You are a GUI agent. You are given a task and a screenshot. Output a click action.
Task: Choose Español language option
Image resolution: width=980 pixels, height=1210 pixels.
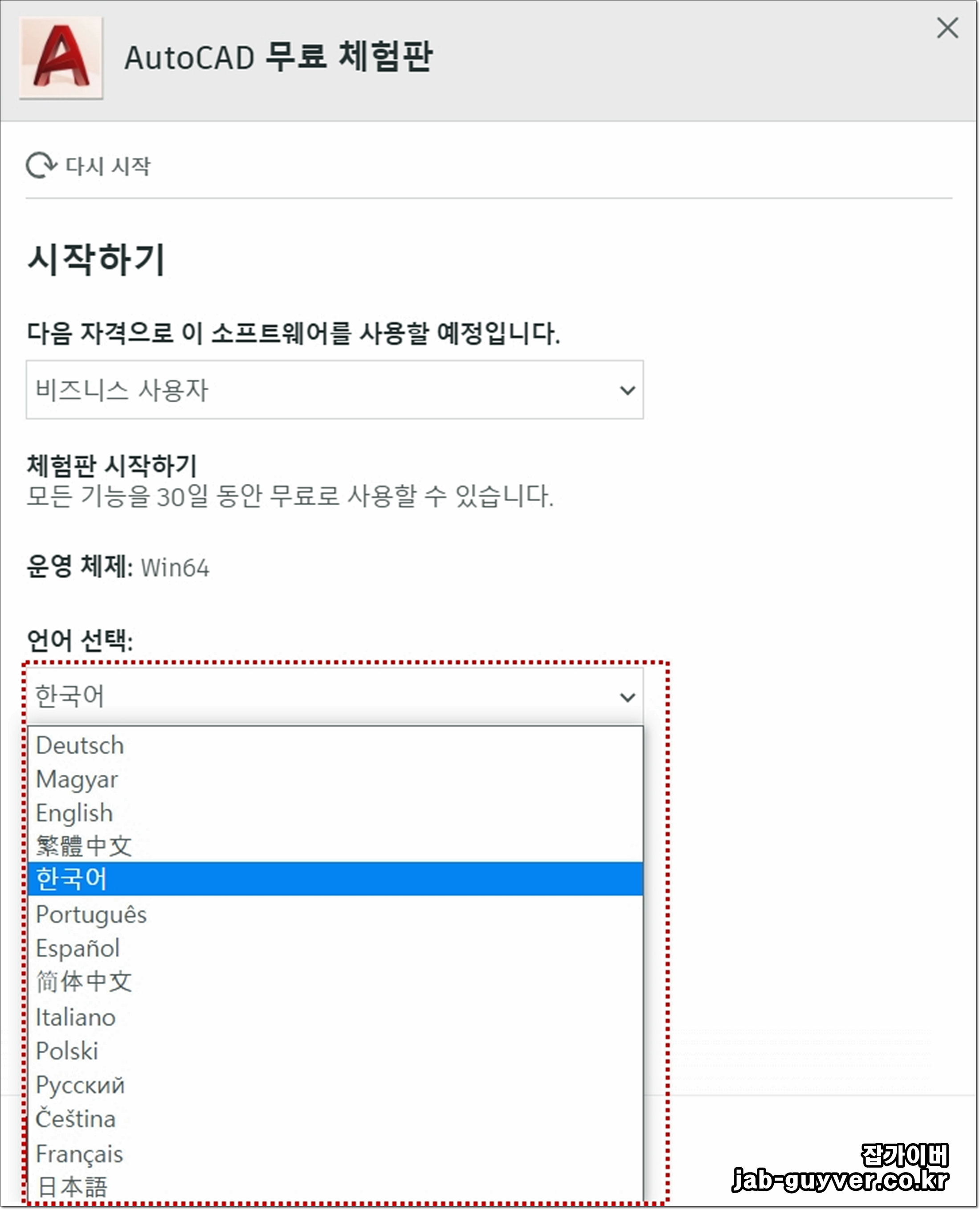point(78,948)
